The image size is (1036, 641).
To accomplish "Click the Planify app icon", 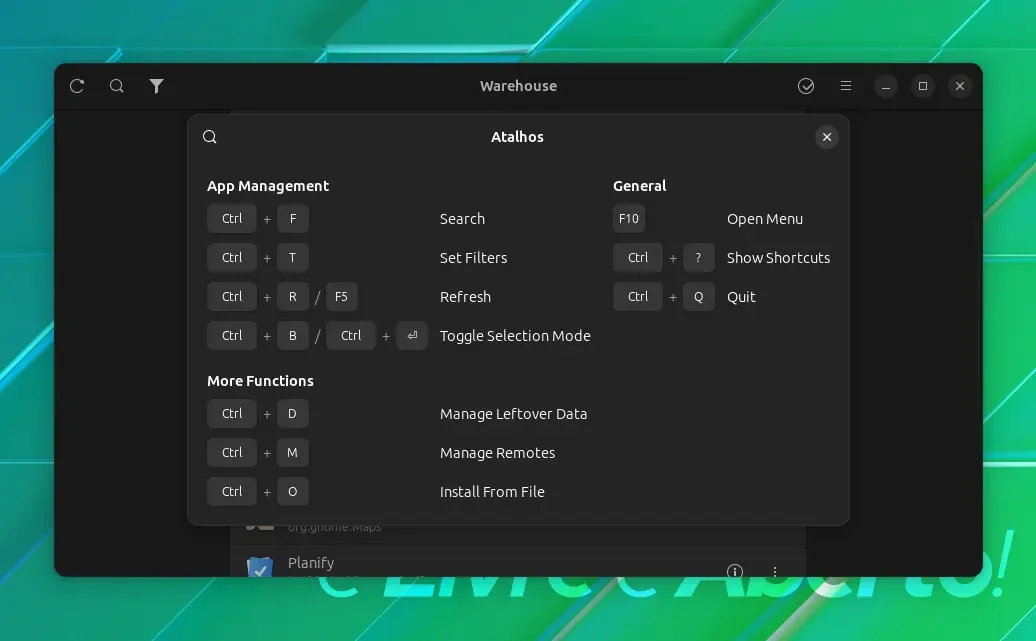I will coord(260,567).
